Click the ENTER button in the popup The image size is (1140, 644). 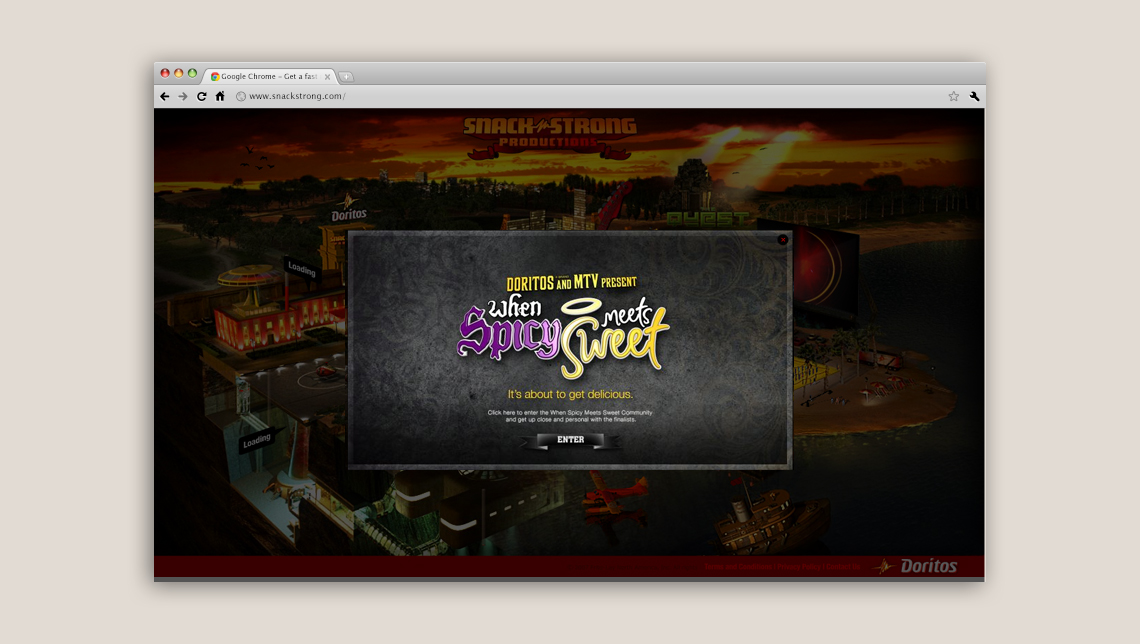[571, 440]
